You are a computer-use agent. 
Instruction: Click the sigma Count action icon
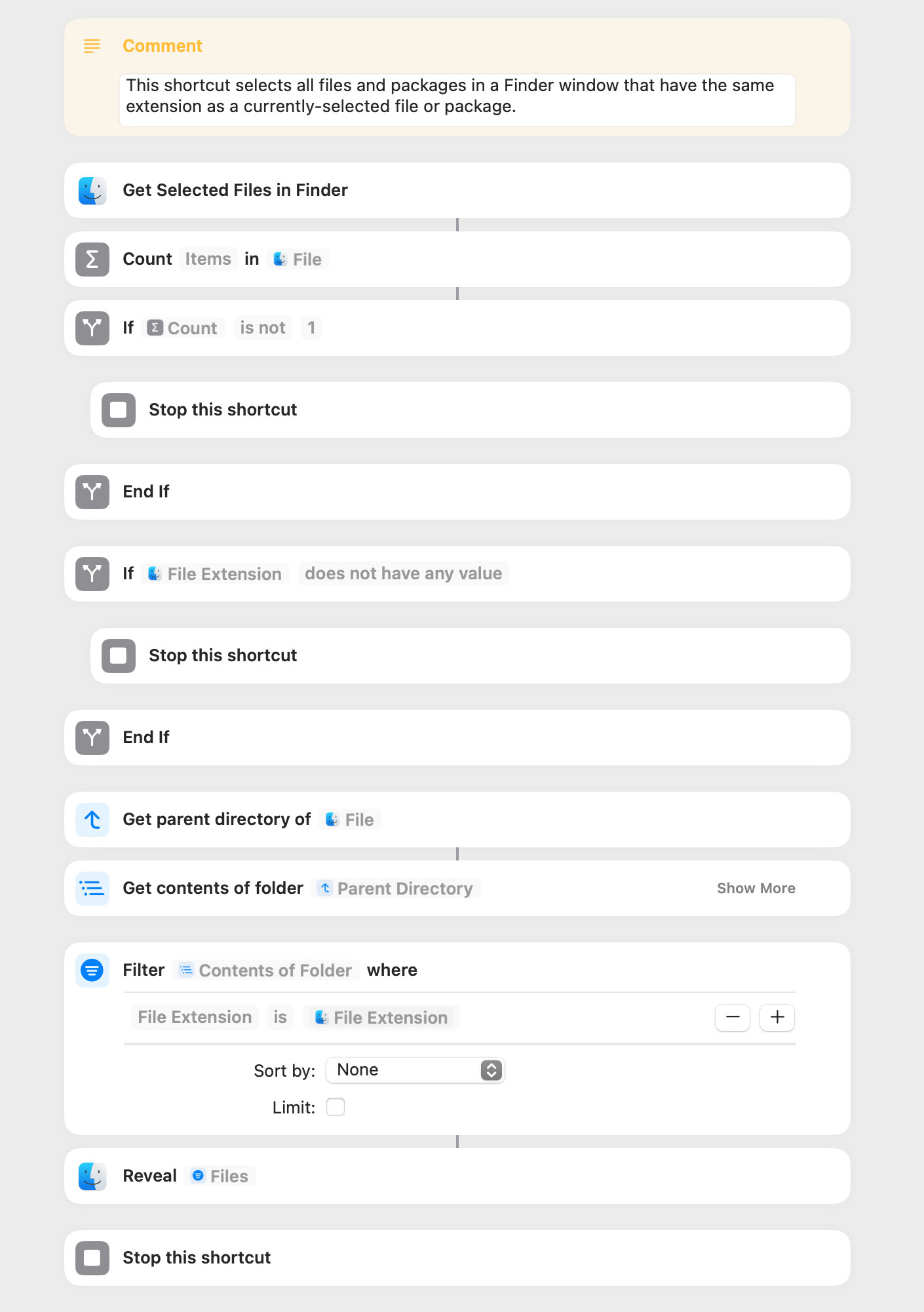(92, 260)
